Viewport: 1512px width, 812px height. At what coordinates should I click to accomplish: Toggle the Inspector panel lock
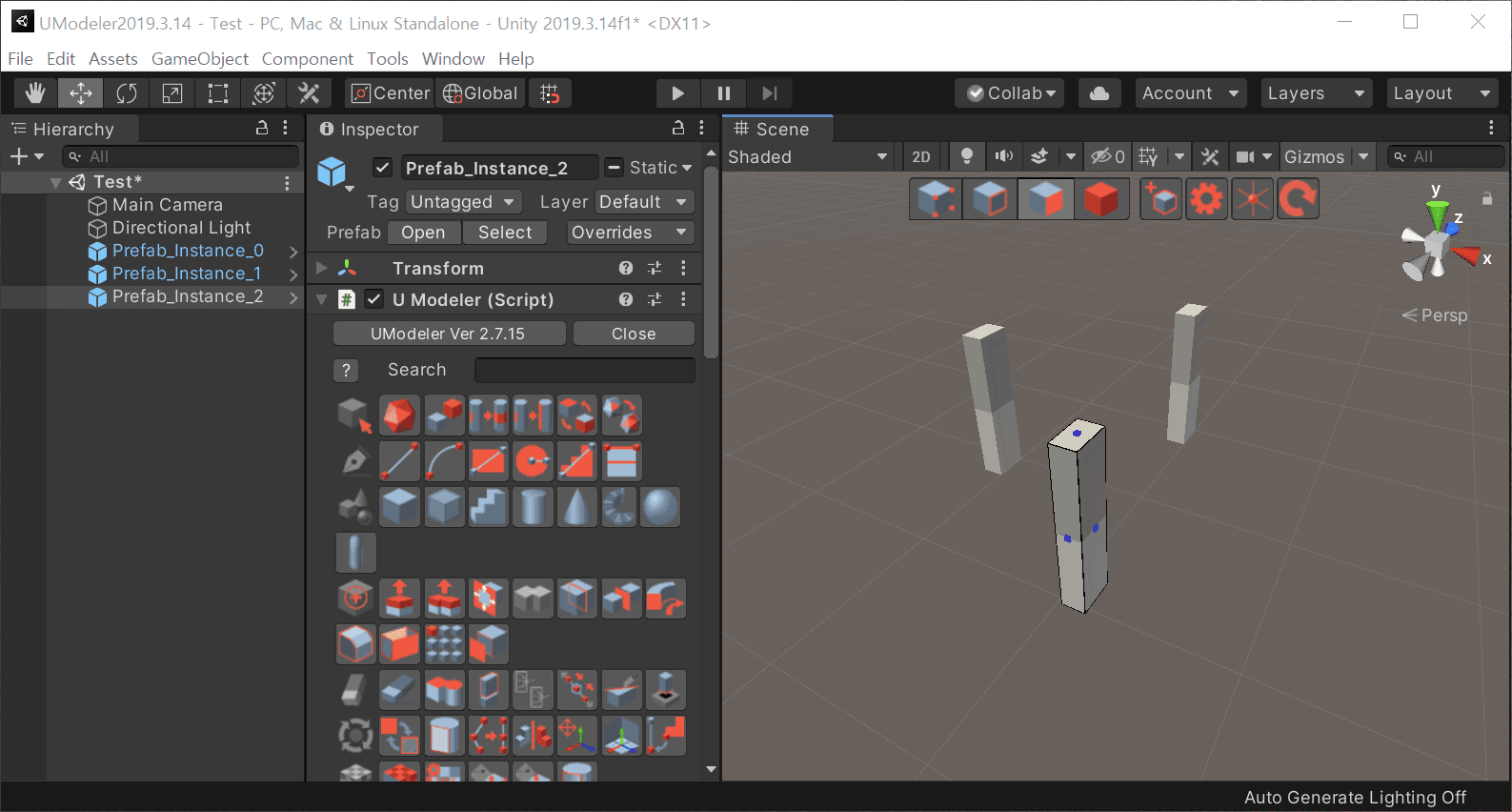pyautogui.click(x=678, y=128)
